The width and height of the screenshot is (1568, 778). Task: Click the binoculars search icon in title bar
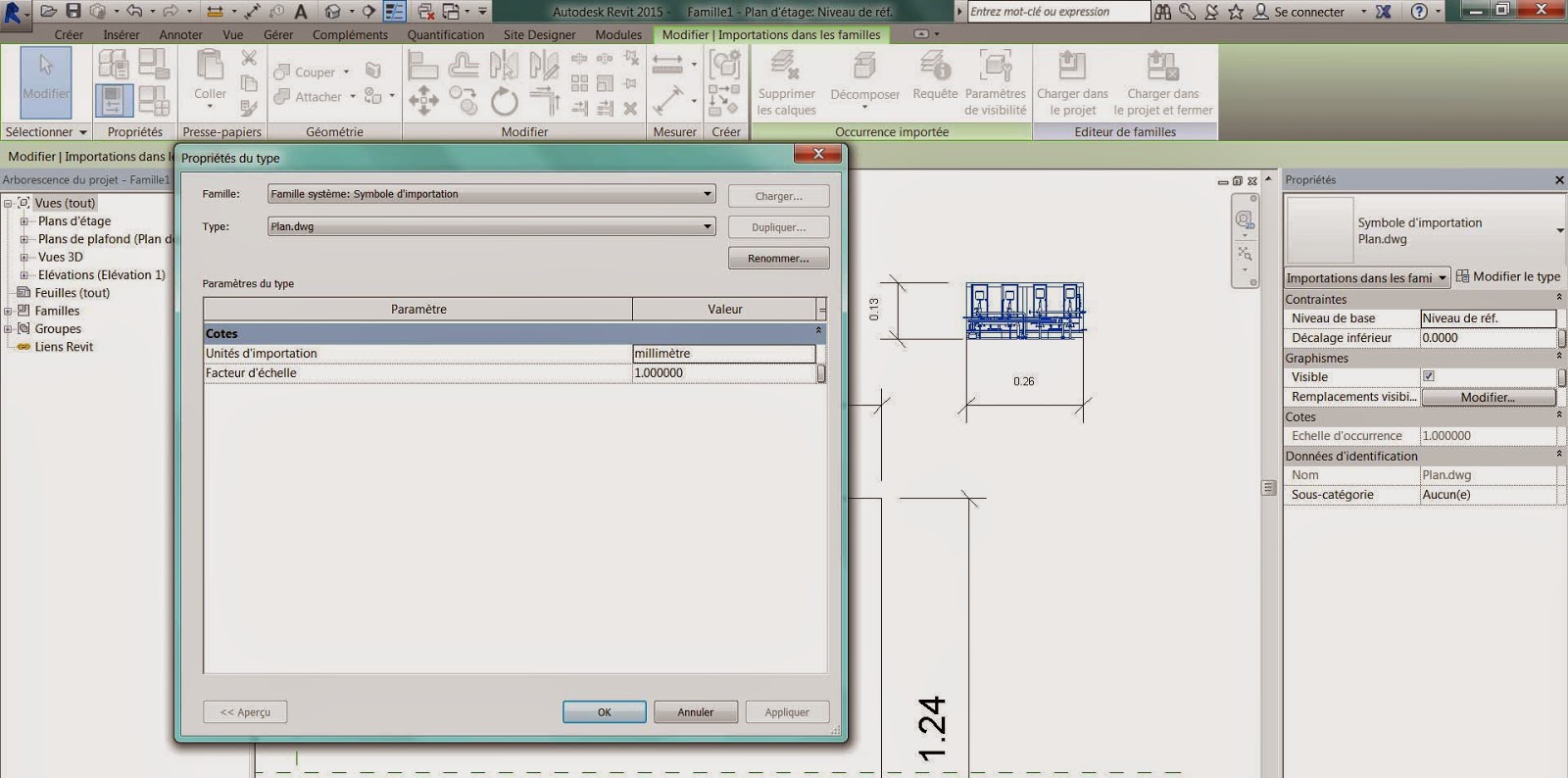tap(1162, 12)
